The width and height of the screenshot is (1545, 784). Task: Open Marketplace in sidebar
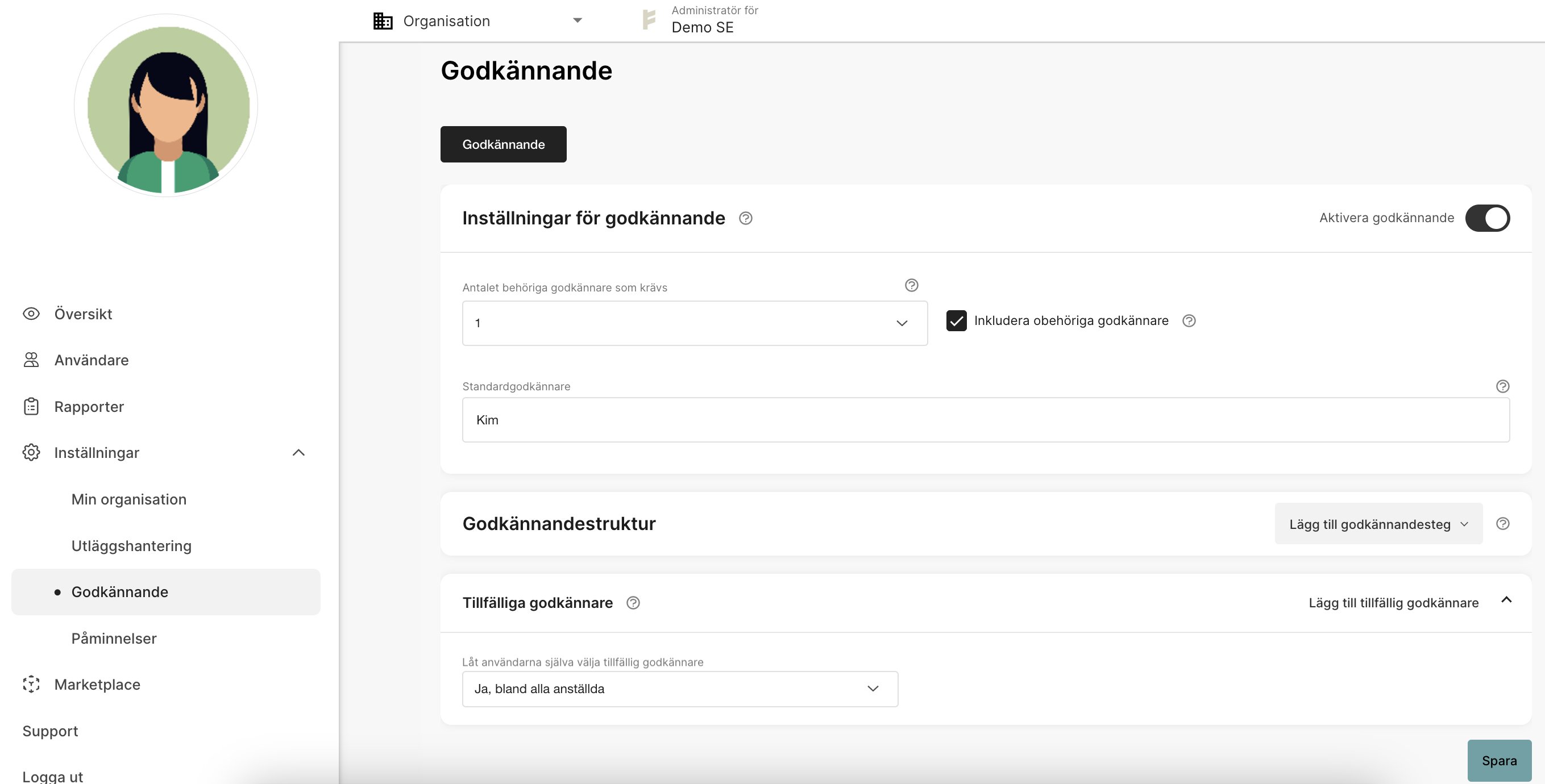tap(97, 685)
